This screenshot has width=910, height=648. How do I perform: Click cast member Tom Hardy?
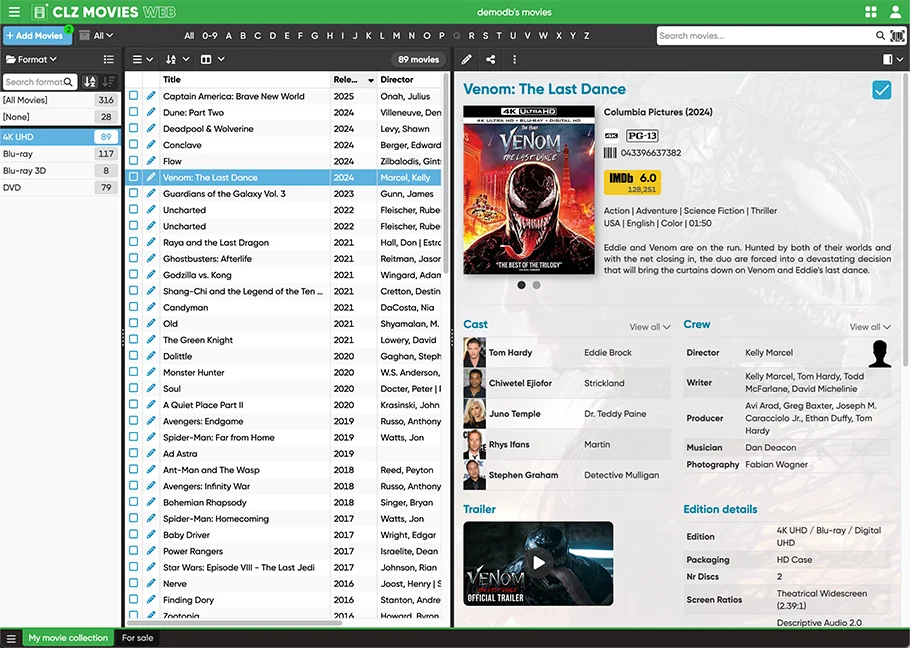pyautogui.click(x=510, y=352)
